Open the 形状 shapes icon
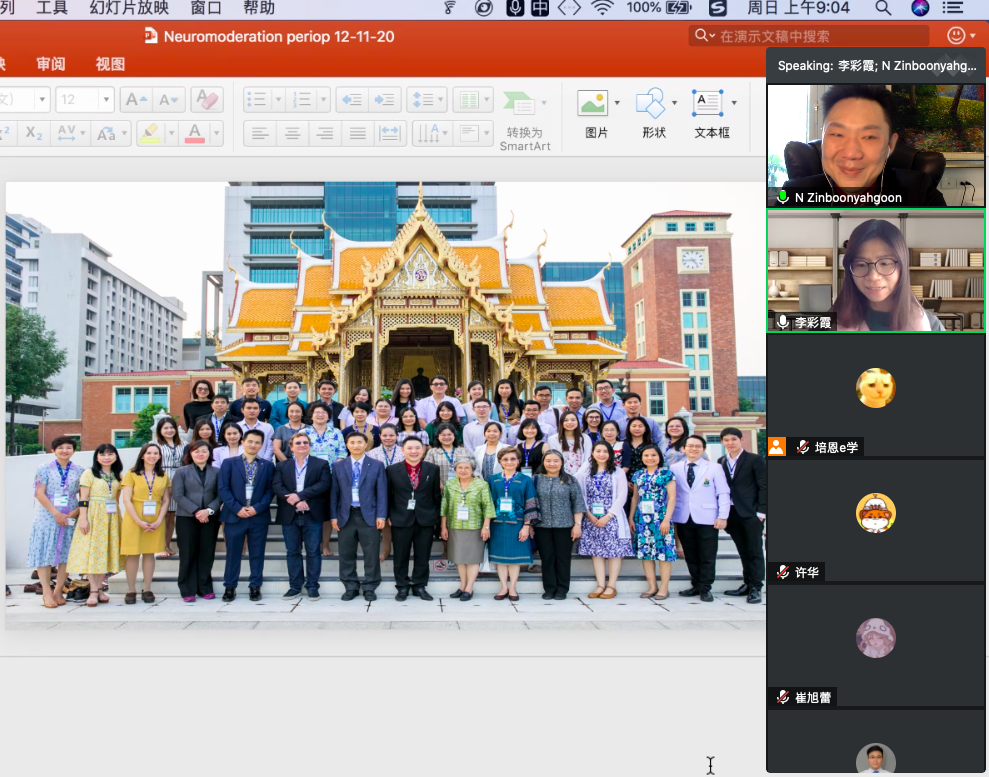This screenshot has width=989, height=777. (x=651, y=103)
